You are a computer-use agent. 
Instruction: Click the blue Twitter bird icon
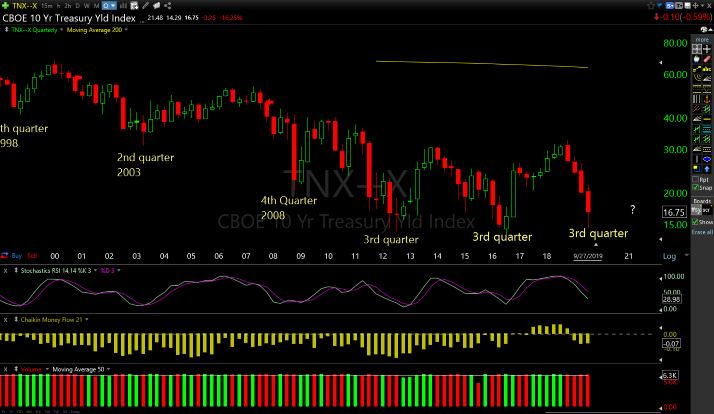659,5
